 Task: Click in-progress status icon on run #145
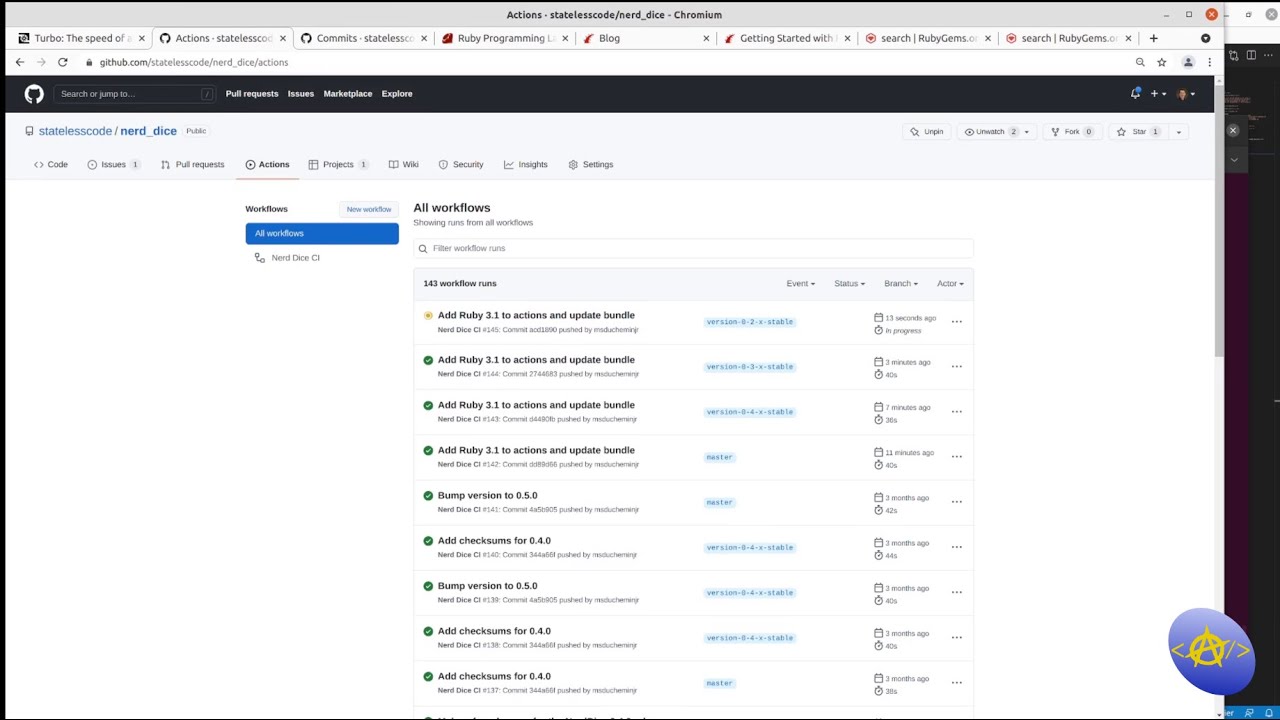click(428, 315)
